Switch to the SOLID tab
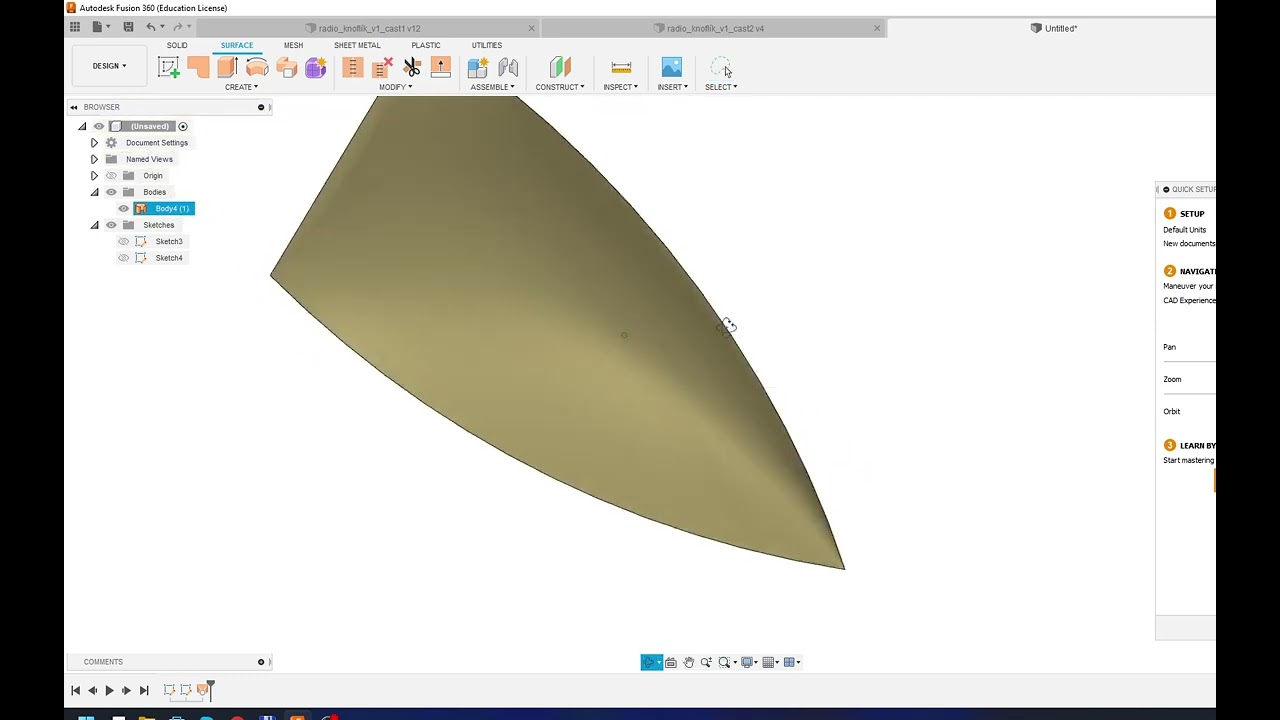This screenshot has height=720, width=1280. pos(177,45)
